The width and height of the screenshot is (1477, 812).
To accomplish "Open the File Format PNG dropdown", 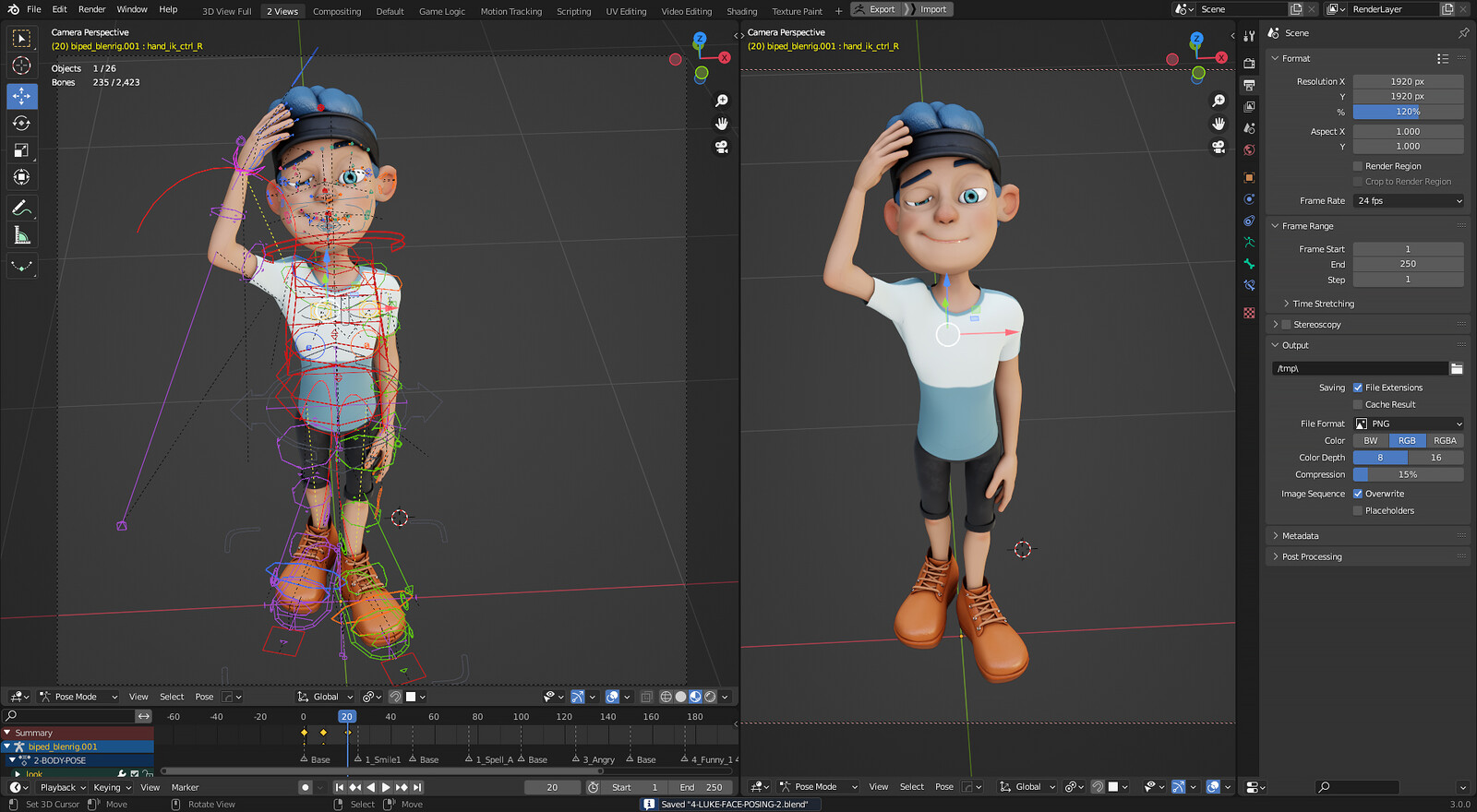I will (1409, 424).
